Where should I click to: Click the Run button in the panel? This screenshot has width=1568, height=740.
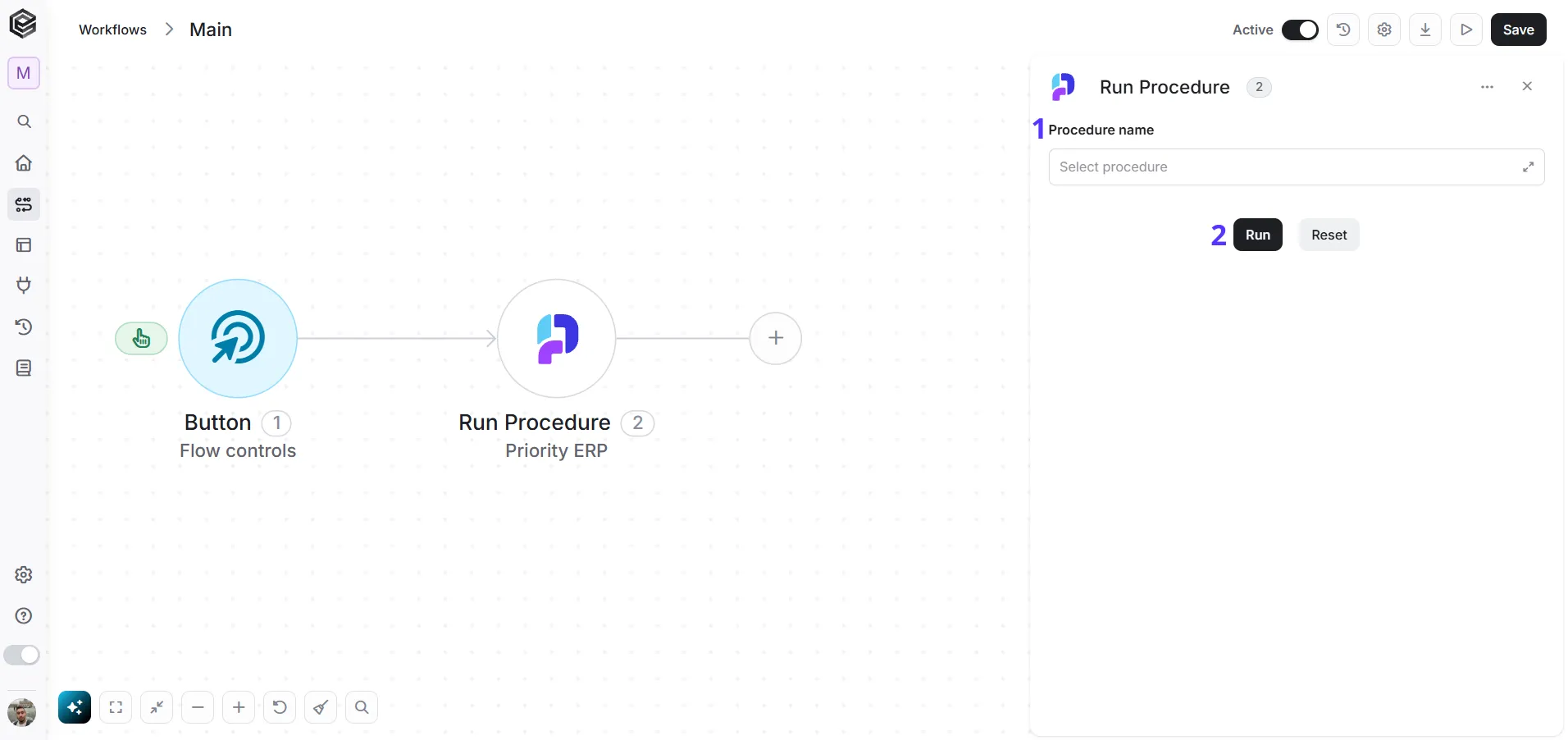(1257, 235)
